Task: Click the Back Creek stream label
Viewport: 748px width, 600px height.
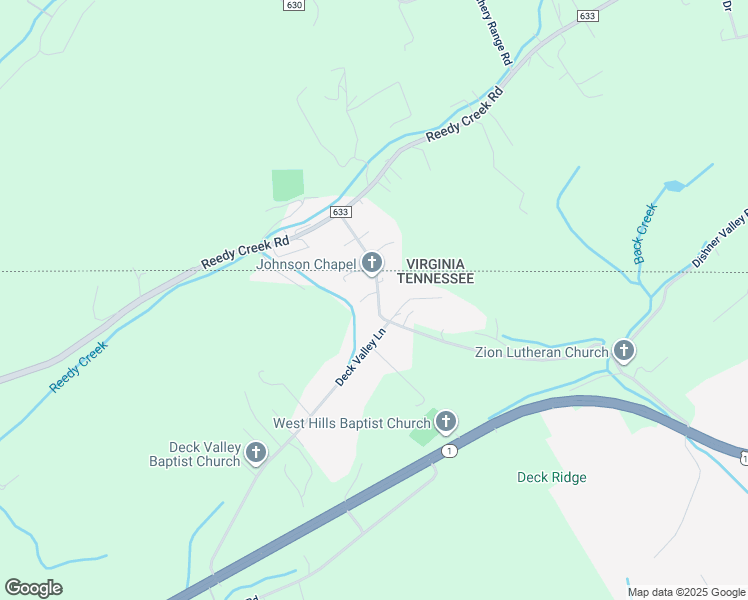Action: [645, 234]
